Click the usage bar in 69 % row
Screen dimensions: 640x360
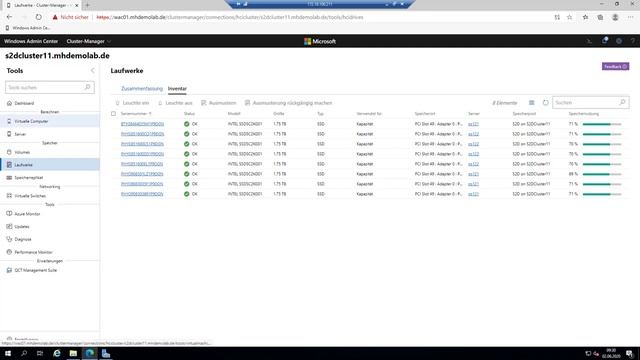602,174
